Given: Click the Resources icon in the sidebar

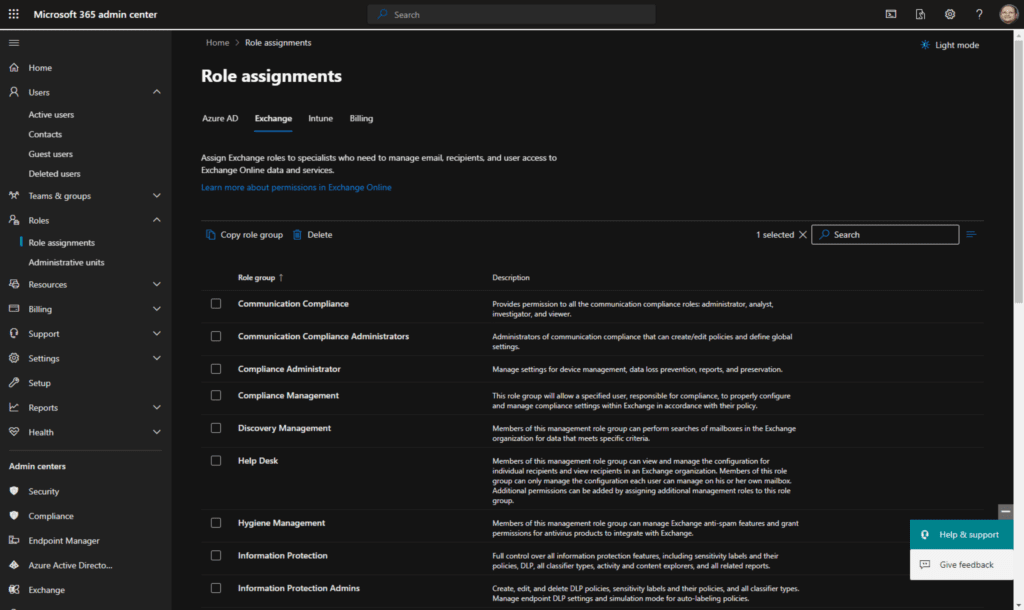Looking at the screenshot, I should 14,284.
